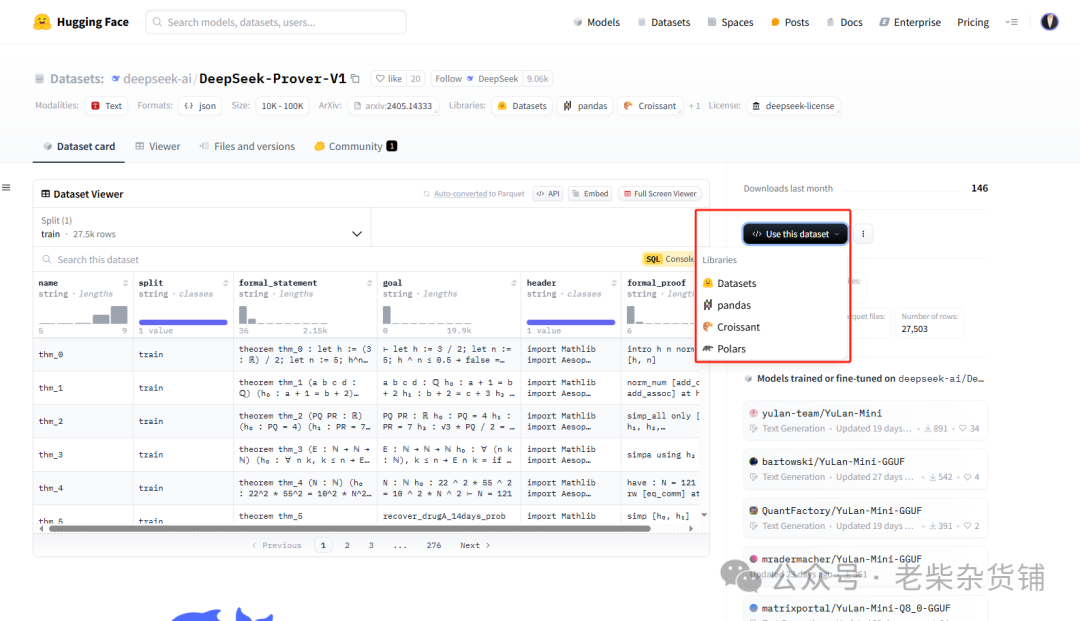
Task: Show the +1 additional libraries
Action: pos(694,106)
